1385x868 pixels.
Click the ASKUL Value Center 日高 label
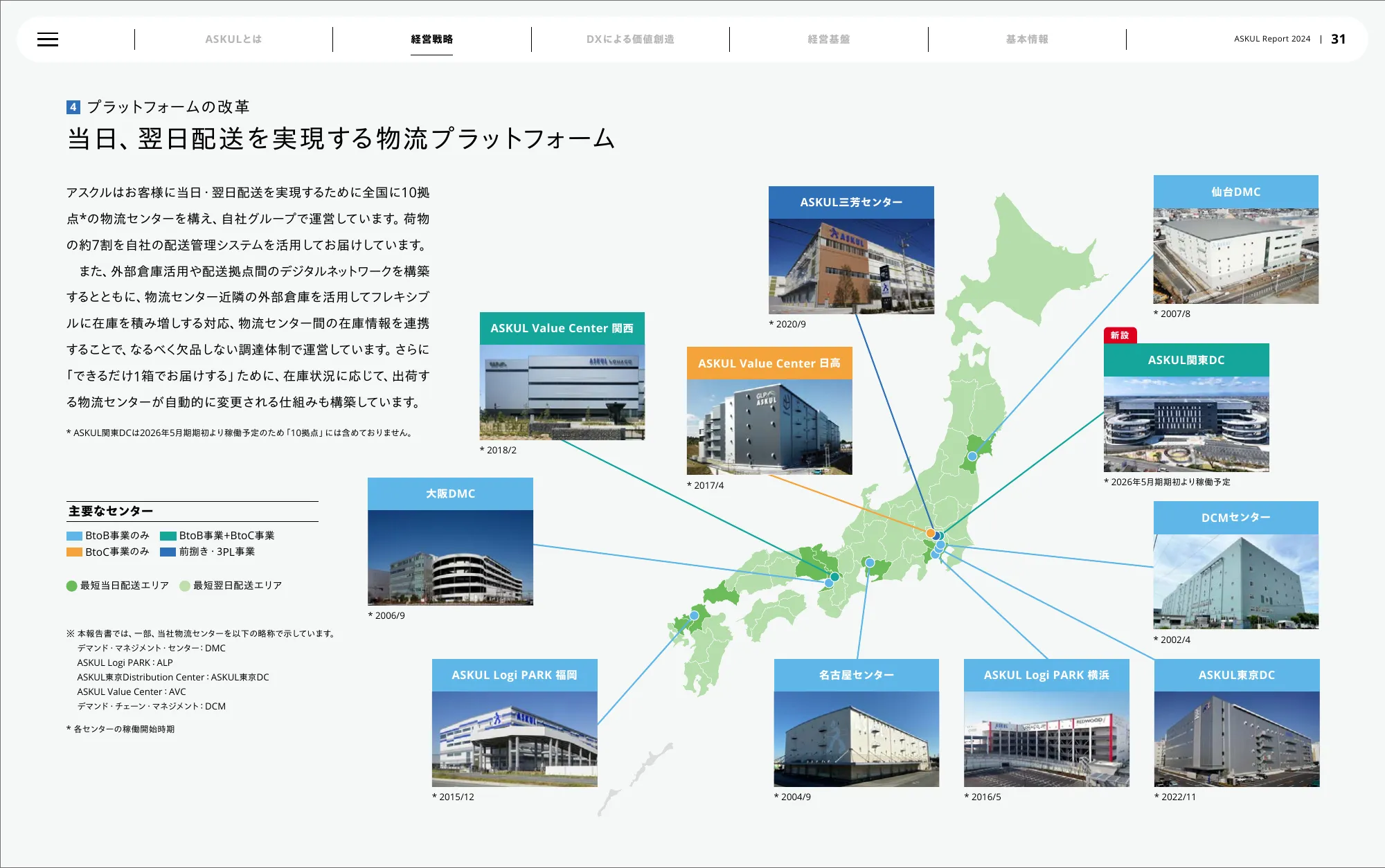pos(769,363)
